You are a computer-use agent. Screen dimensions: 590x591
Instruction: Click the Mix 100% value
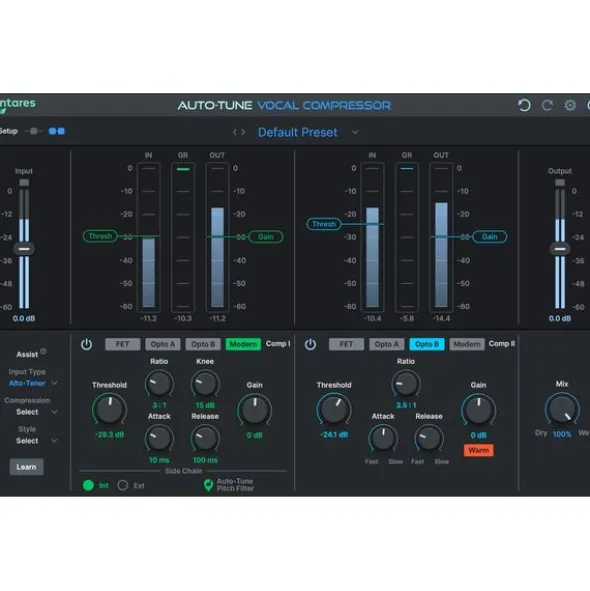click(x=562, y=434)
